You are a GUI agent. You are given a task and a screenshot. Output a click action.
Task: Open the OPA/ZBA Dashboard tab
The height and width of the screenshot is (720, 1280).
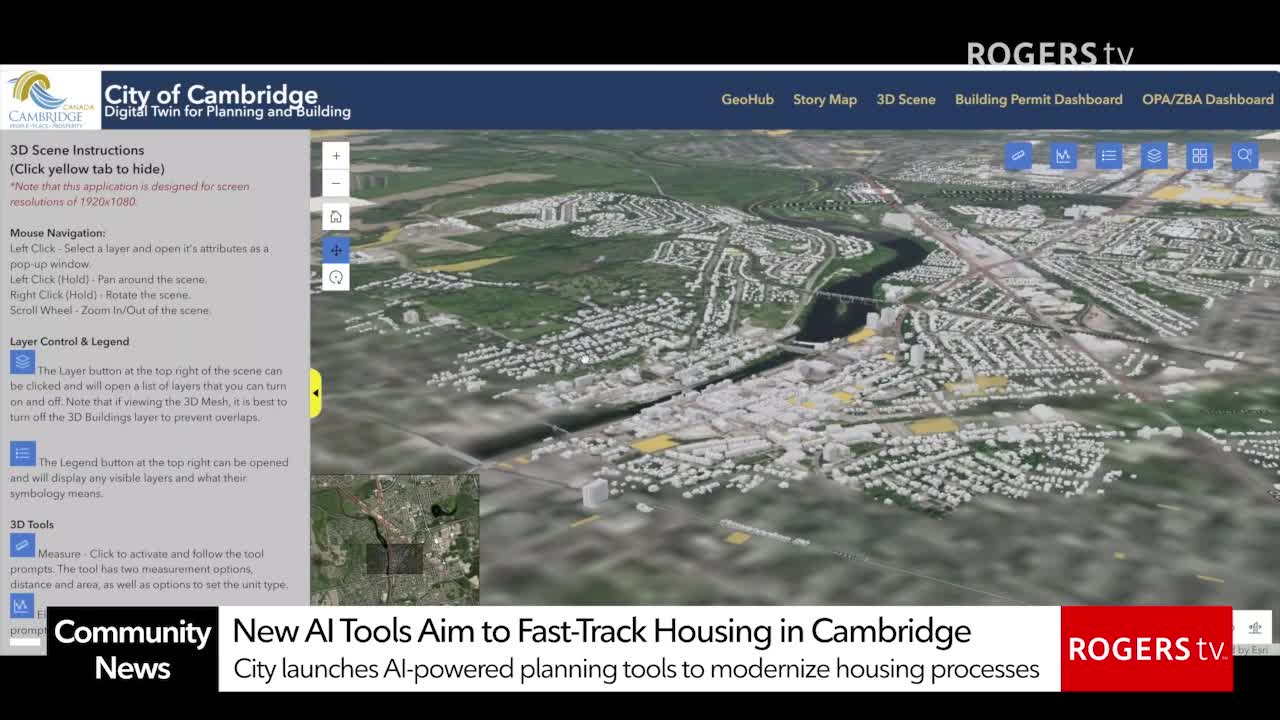[x=1208, y=99]
